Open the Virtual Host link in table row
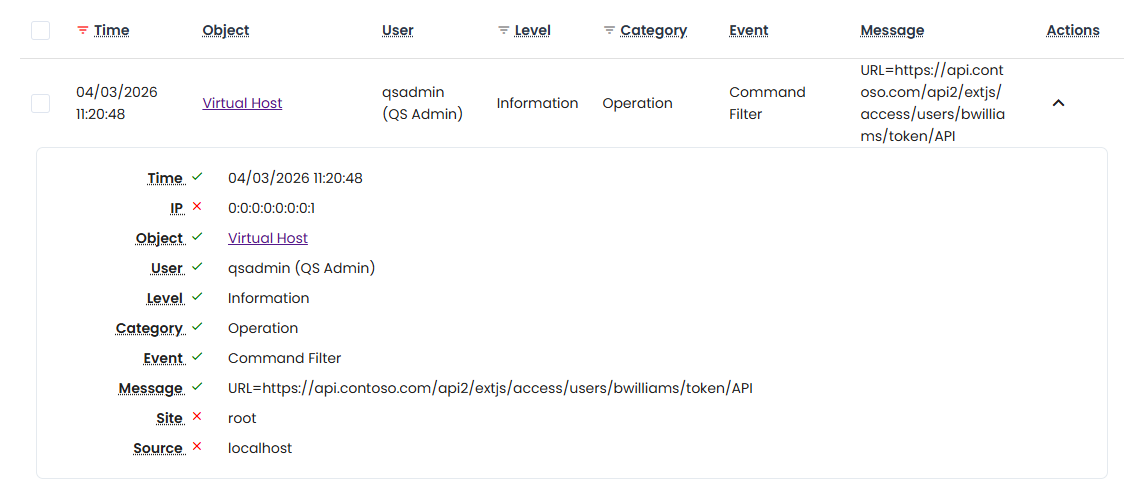The width and height of the screenshot is (1146, 488). coord(242,103)
